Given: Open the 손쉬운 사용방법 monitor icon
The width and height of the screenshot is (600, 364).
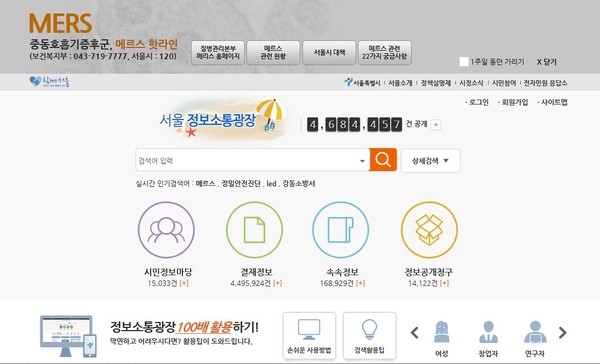Looking at the screenshot, I should pos(309,336).
